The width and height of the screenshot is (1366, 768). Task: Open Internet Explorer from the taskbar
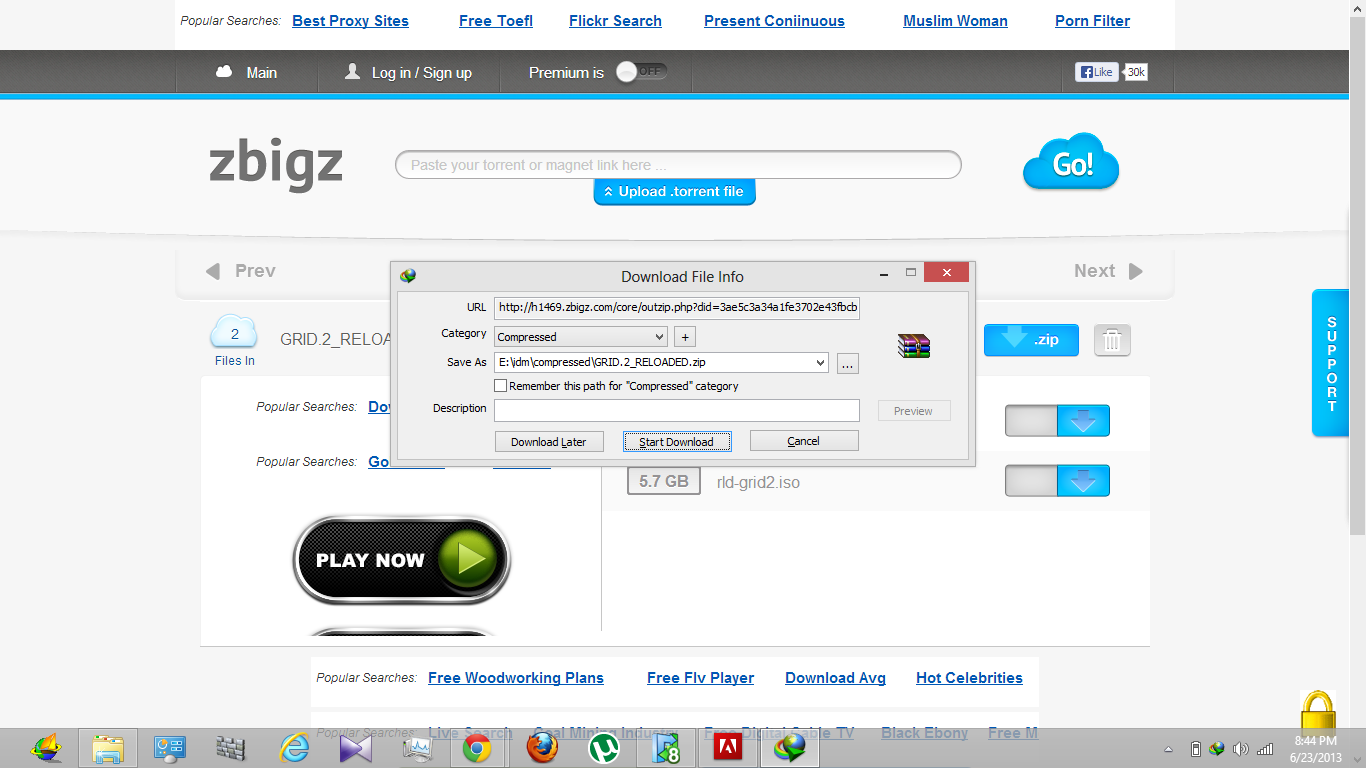click(x=294, y=748)
